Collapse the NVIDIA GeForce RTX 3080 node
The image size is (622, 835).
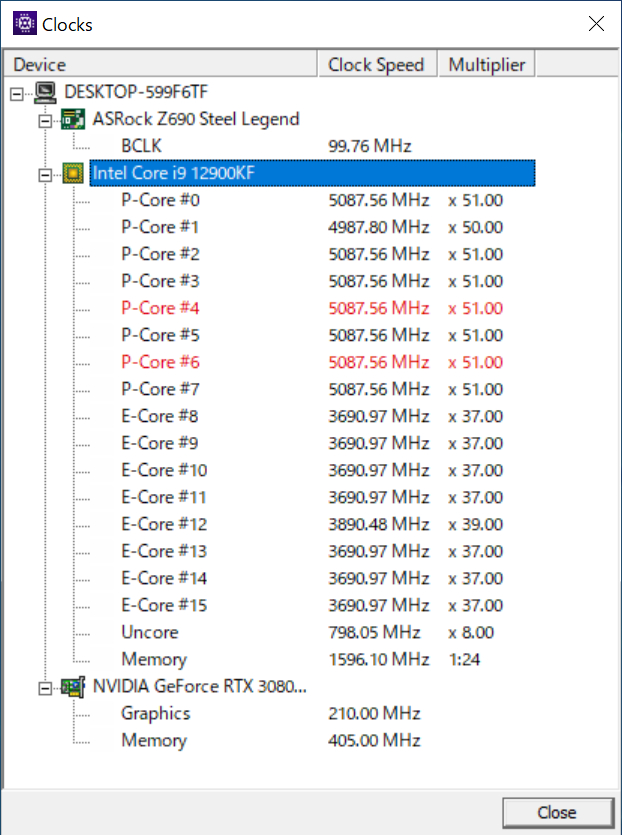tap(45, 689)
